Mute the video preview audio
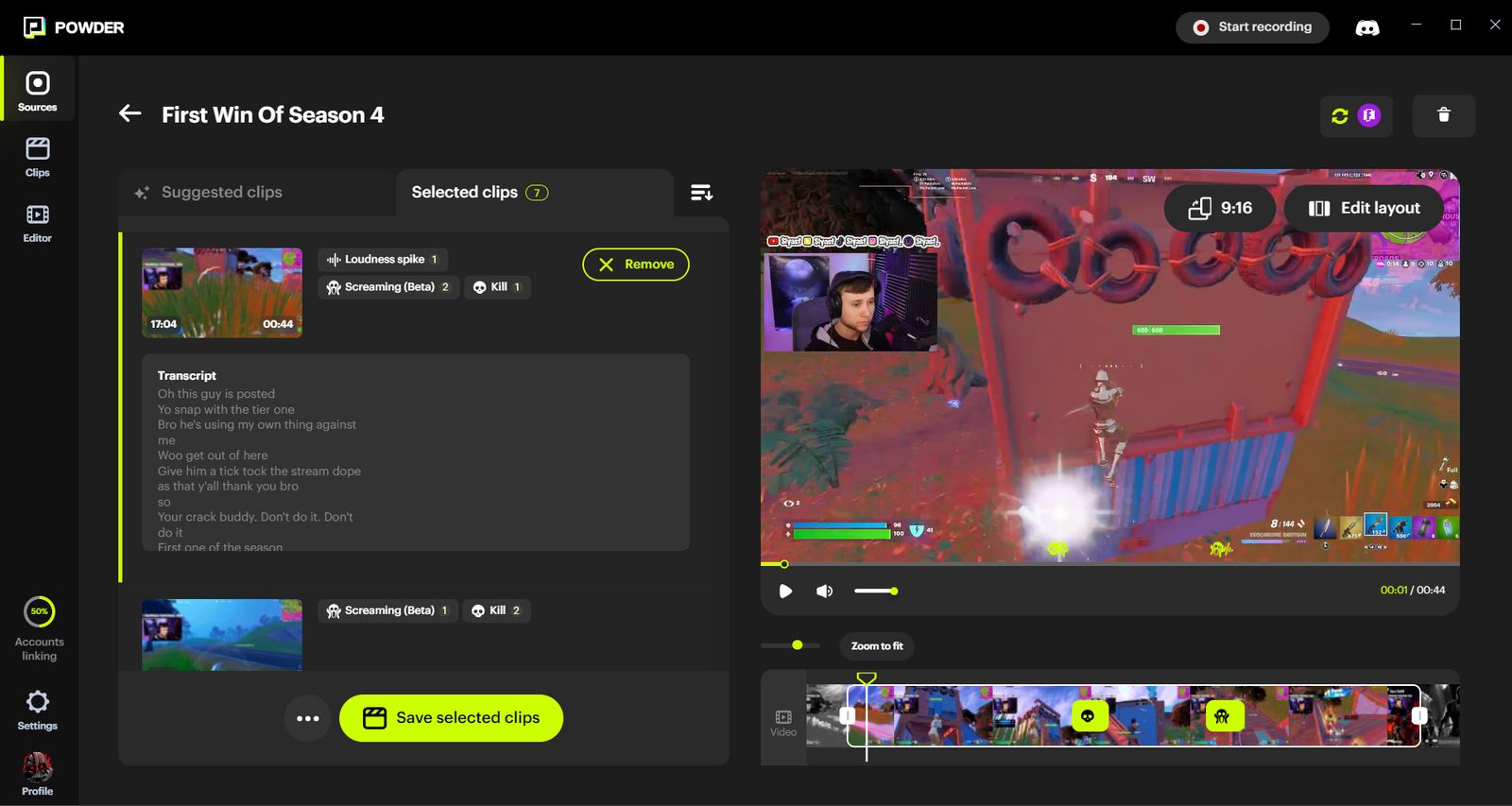The width and height of the screenshot is (1512, 806). [x=824, y=592]
